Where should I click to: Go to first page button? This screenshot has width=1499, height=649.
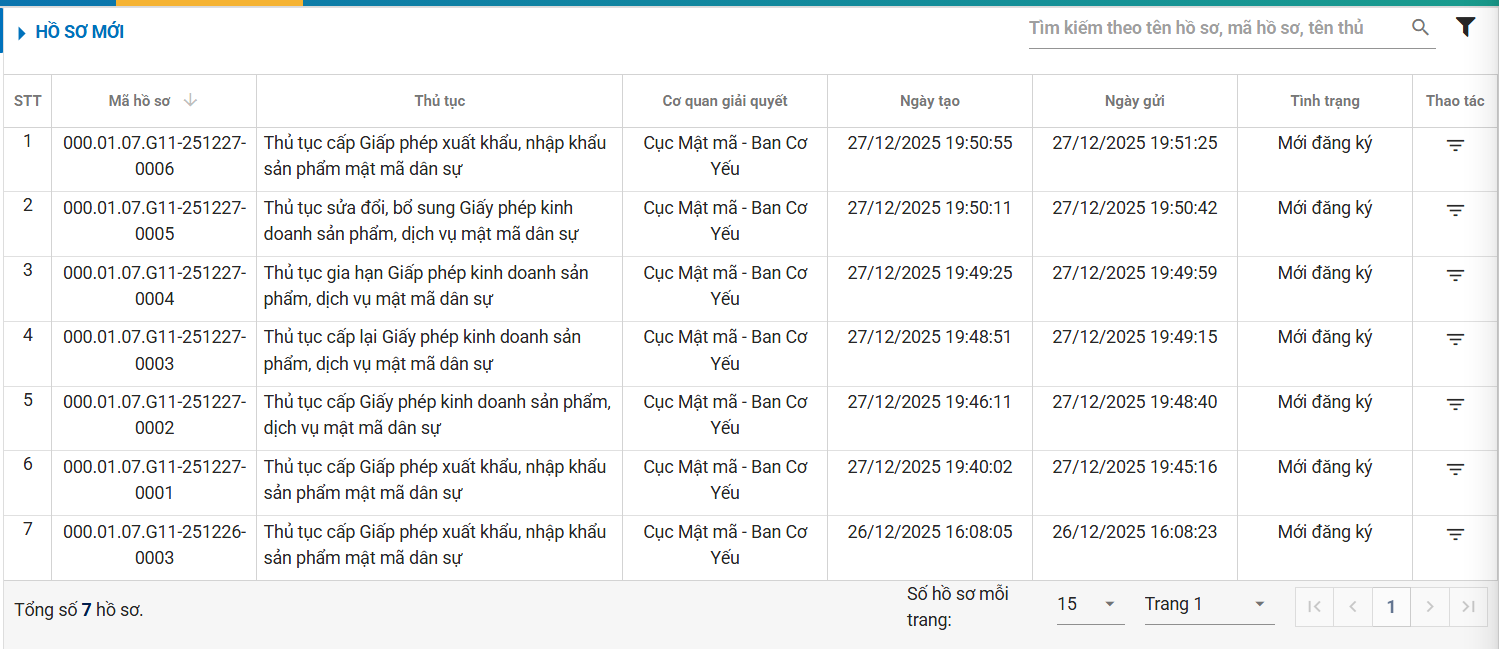coord(1314,606)
